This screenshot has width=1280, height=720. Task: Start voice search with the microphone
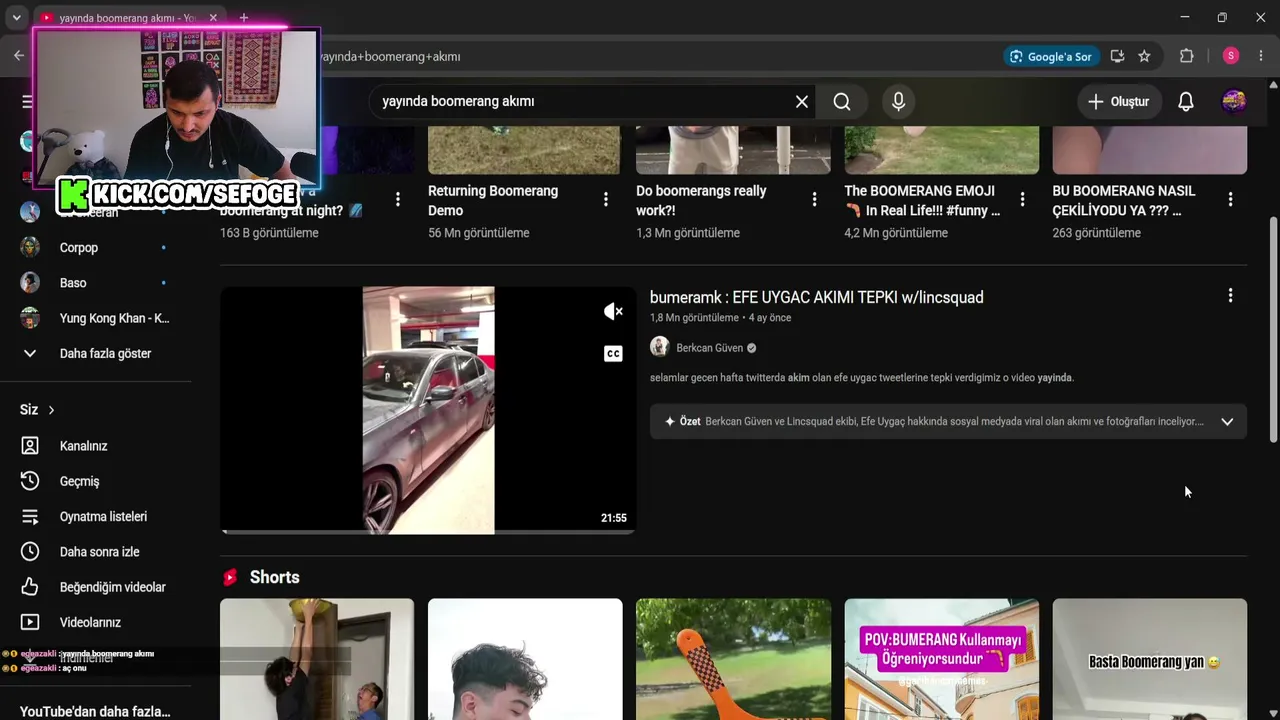tap(898, 101)
